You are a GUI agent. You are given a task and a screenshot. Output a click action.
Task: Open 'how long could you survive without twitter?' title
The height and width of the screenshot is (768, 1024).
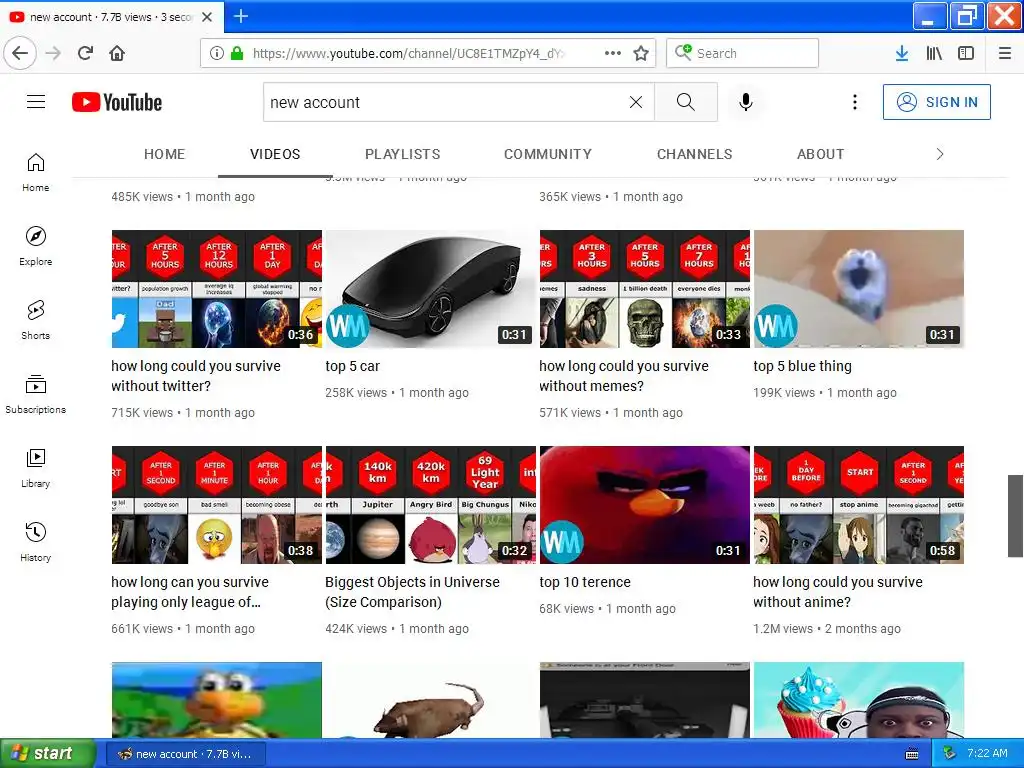click(196, 376)
